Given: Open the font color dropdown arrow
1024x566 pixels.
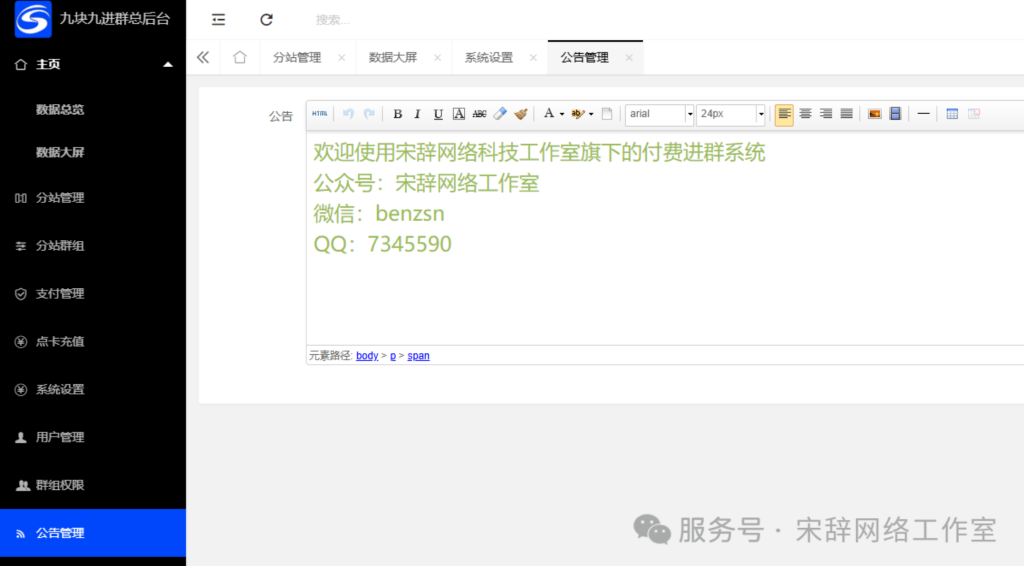Looking at the screenshot, I should coord(562,114).
